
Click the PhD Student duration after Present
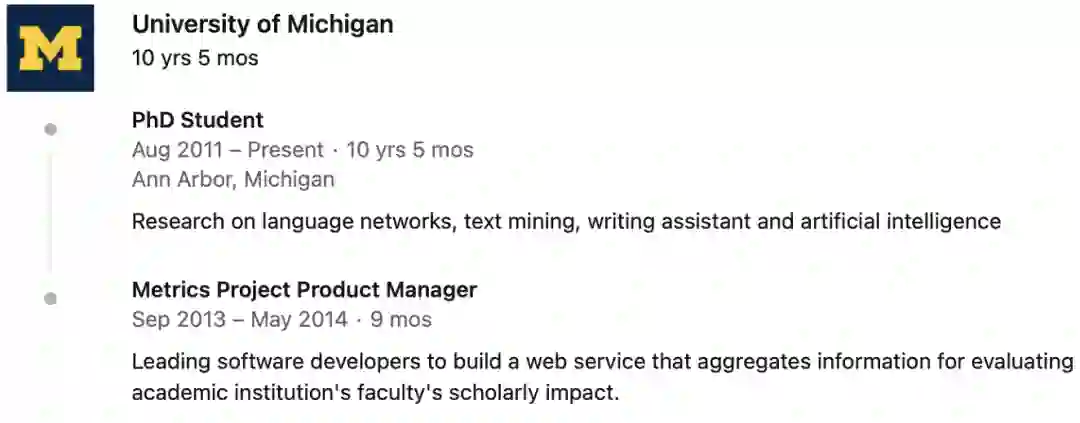coord(410,150)
